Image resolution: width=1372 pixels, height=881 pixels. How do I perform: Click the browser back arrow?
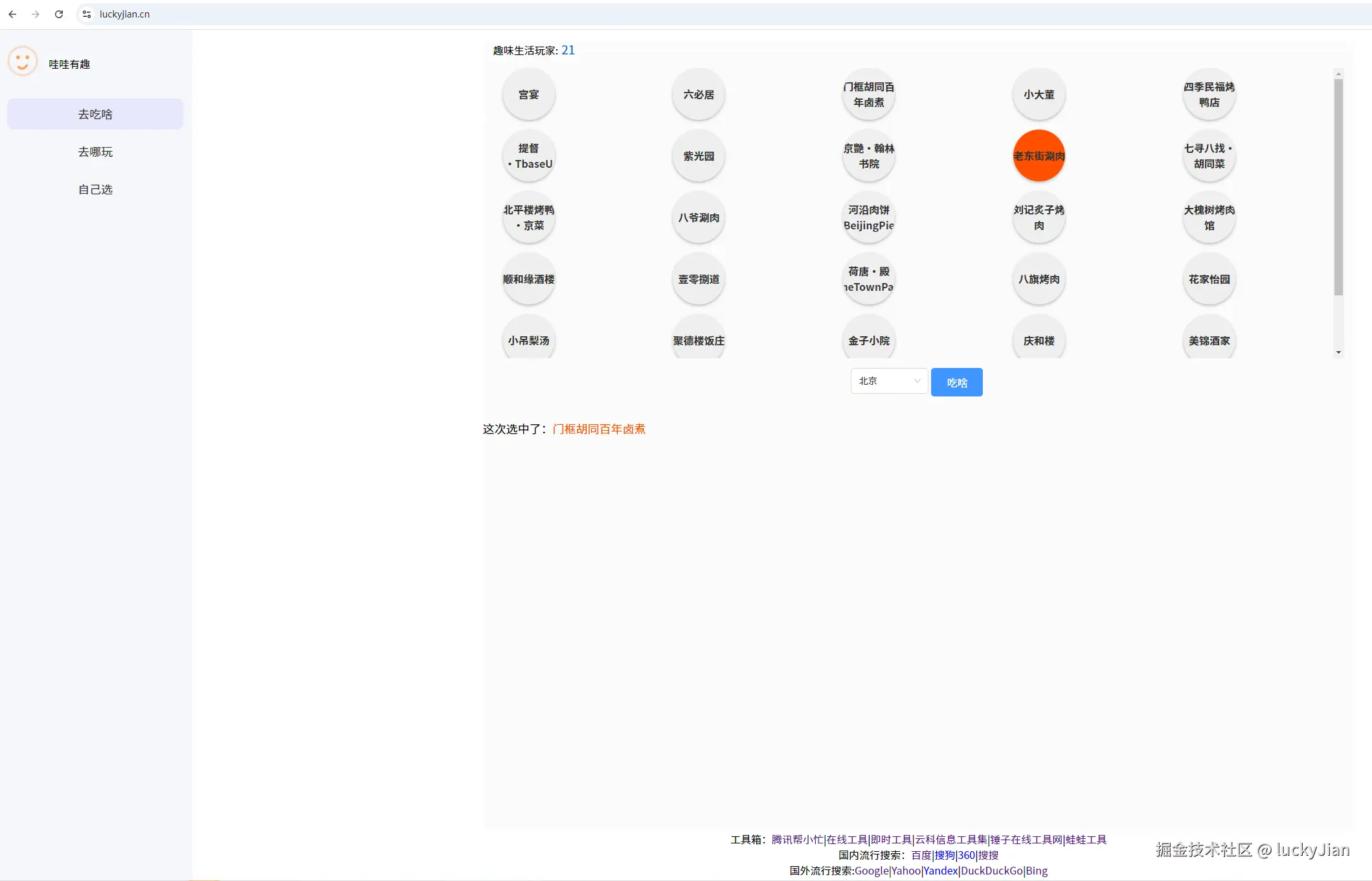(x=12, y=14)
